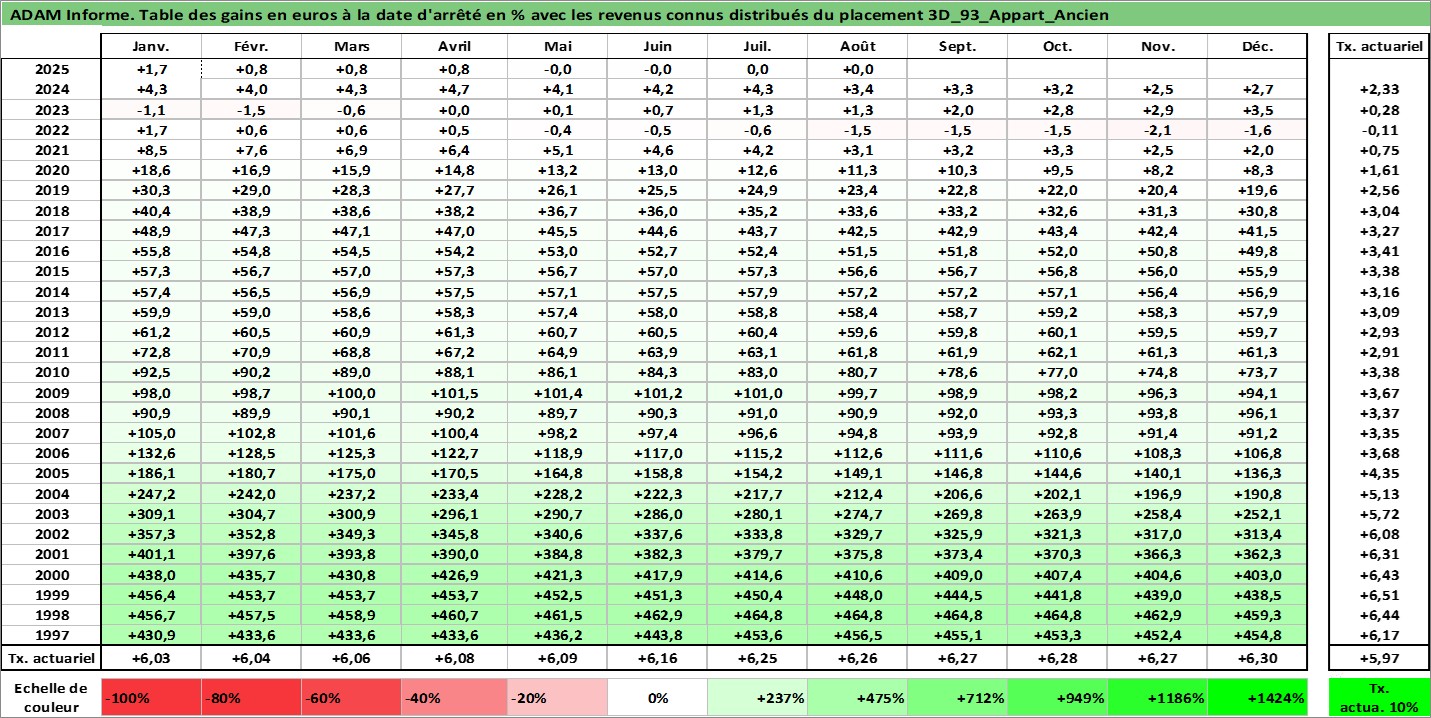Select the +186,1 cell for January 2005
This screenshot has width=1431, height=718.
[151, 474]
